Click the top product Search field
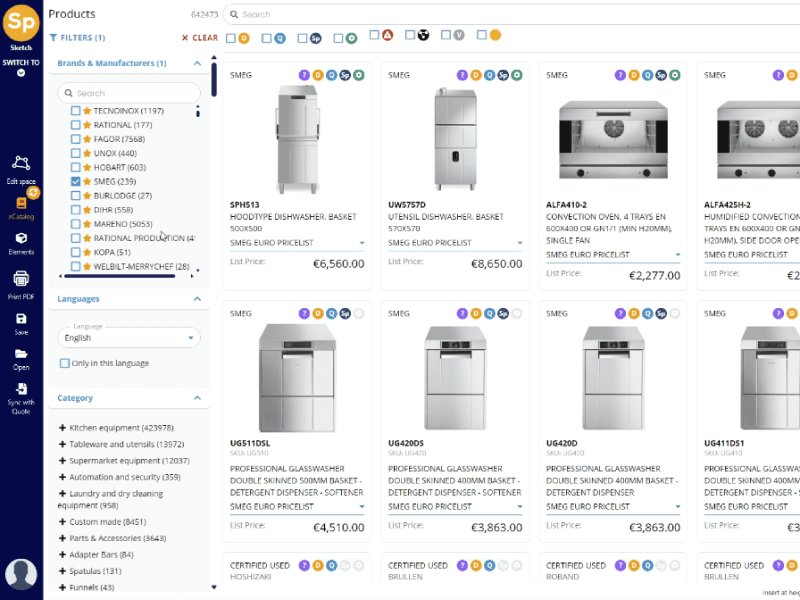 pos(500,15)
